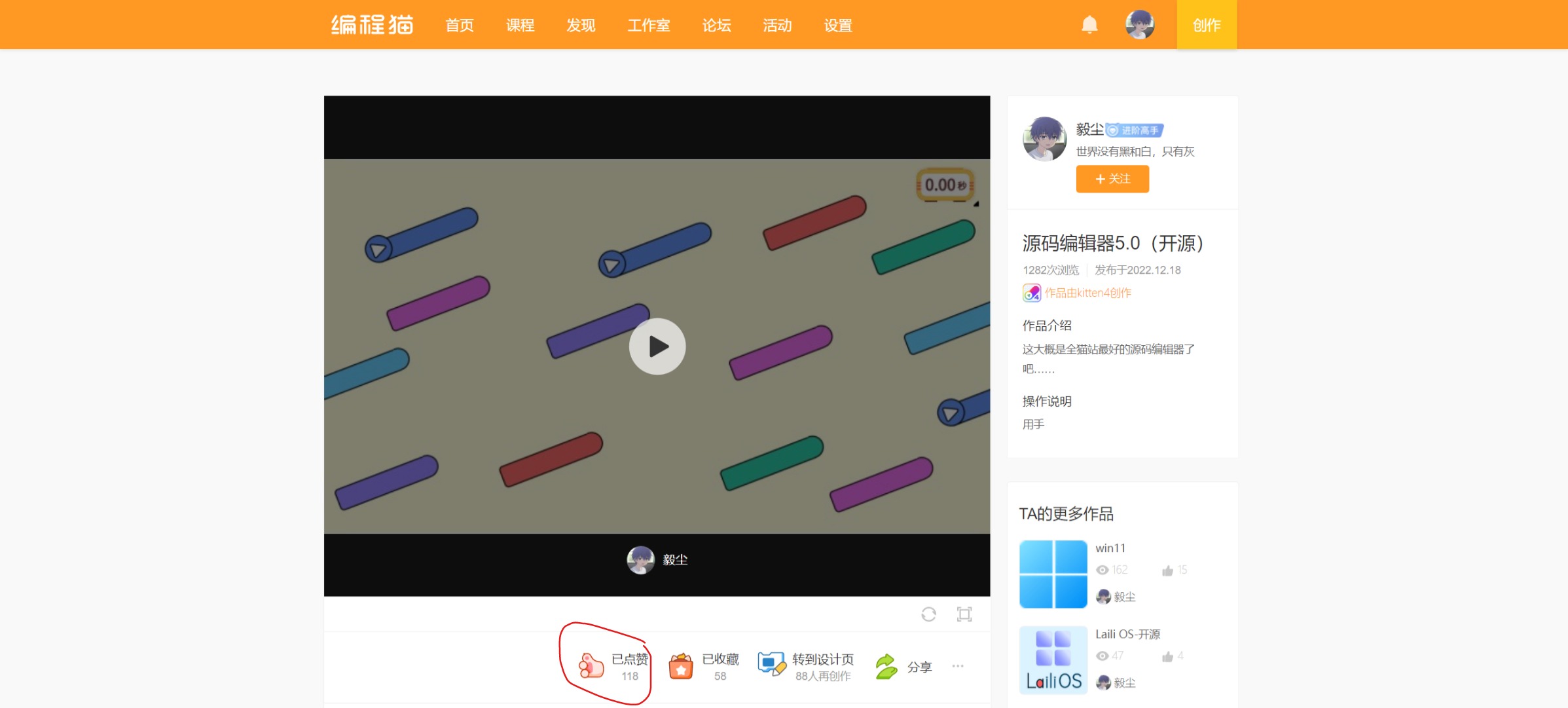Viewport: 1568px width, 708px height.
Task: Click the 1282次浏览 view count
Action: [x=1051, y=270]
